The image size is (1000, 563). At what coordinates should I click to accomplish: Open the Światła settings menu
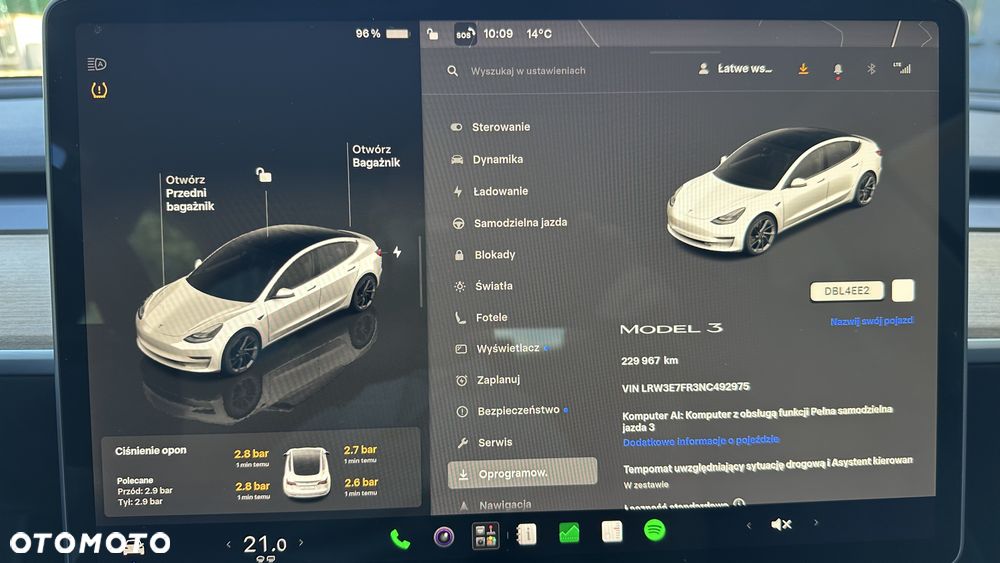(x=483, y=286)
